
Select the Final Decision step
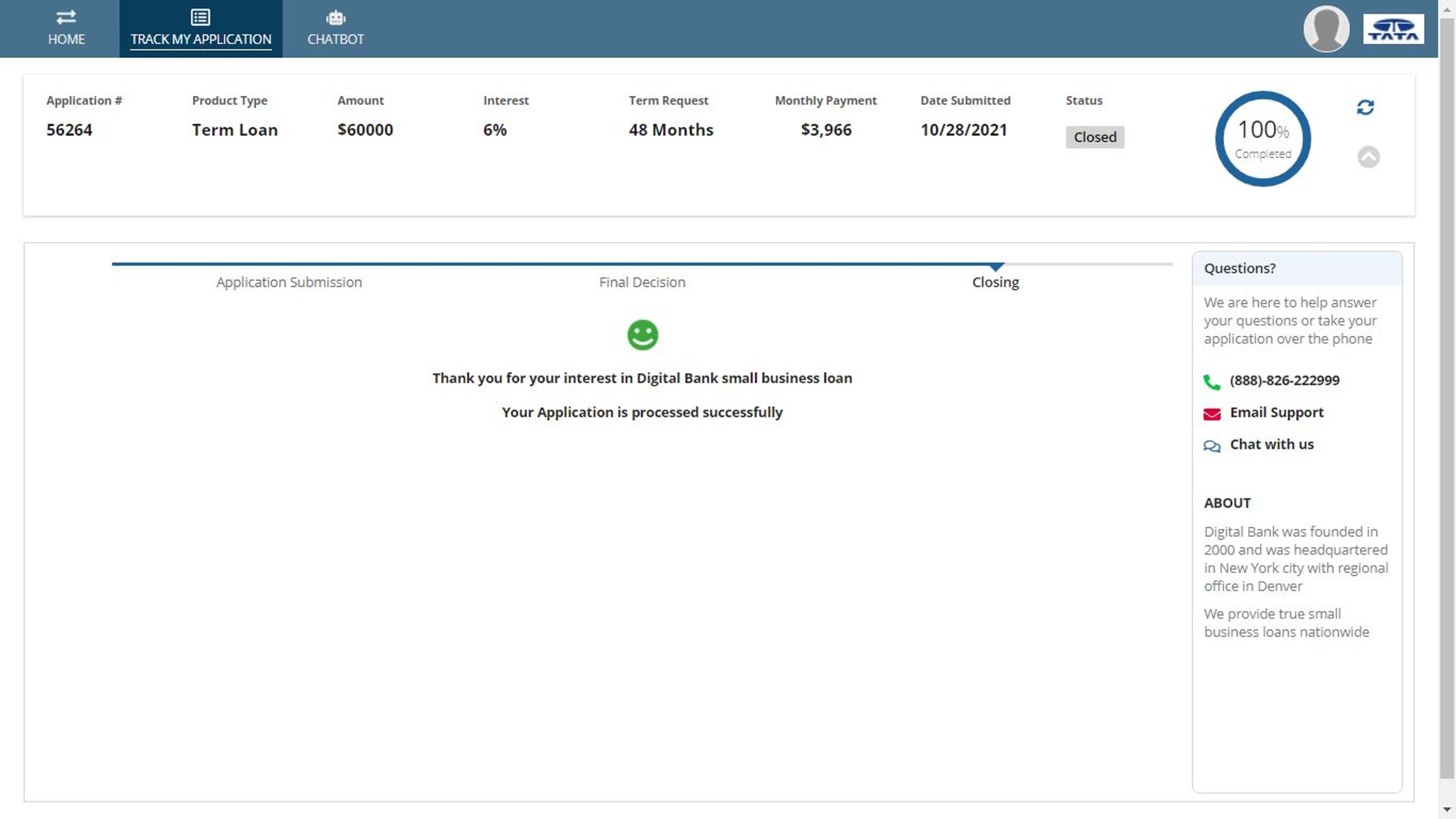642,282
